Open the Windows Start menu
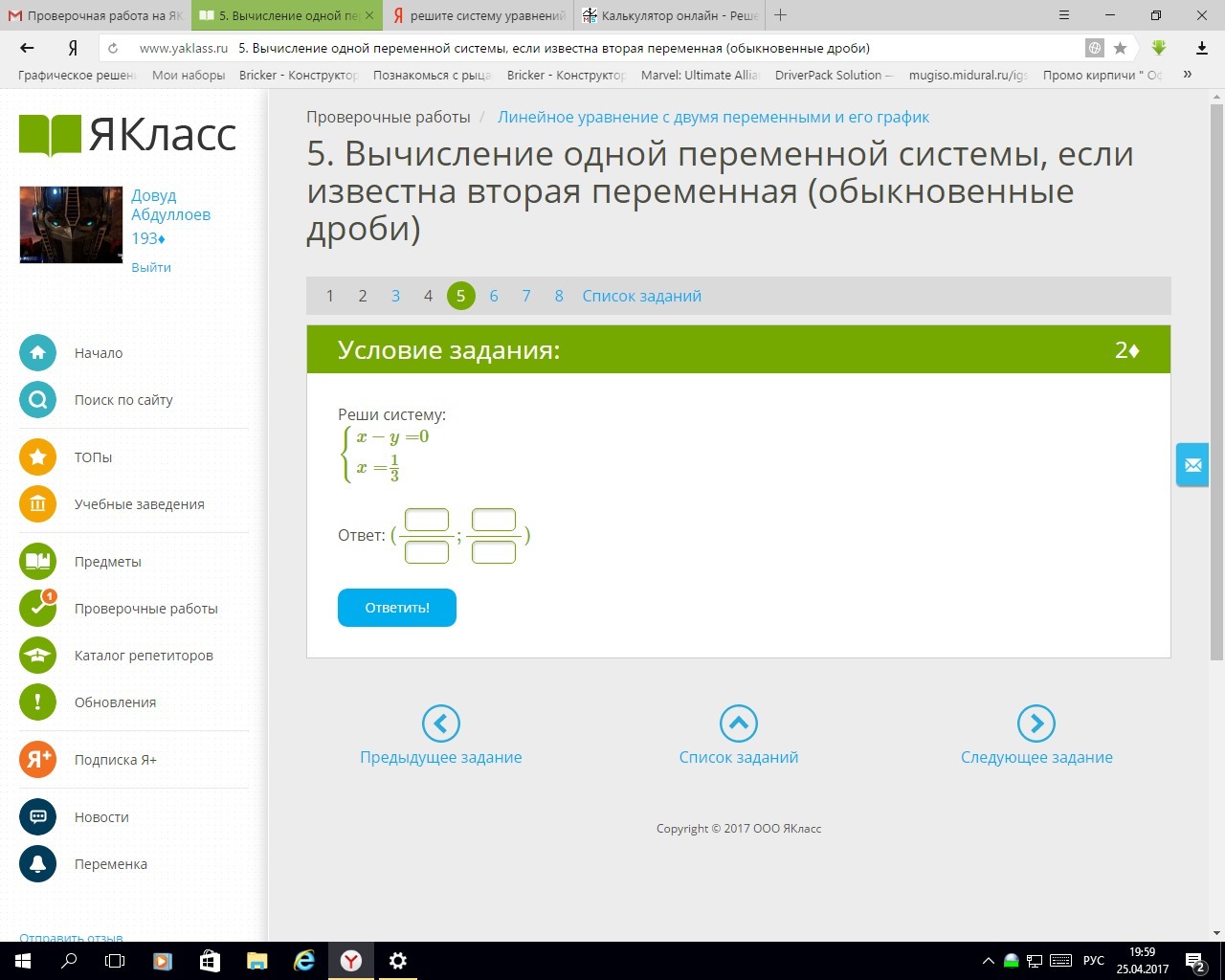 pyautogui.click(x=23, y=961)
